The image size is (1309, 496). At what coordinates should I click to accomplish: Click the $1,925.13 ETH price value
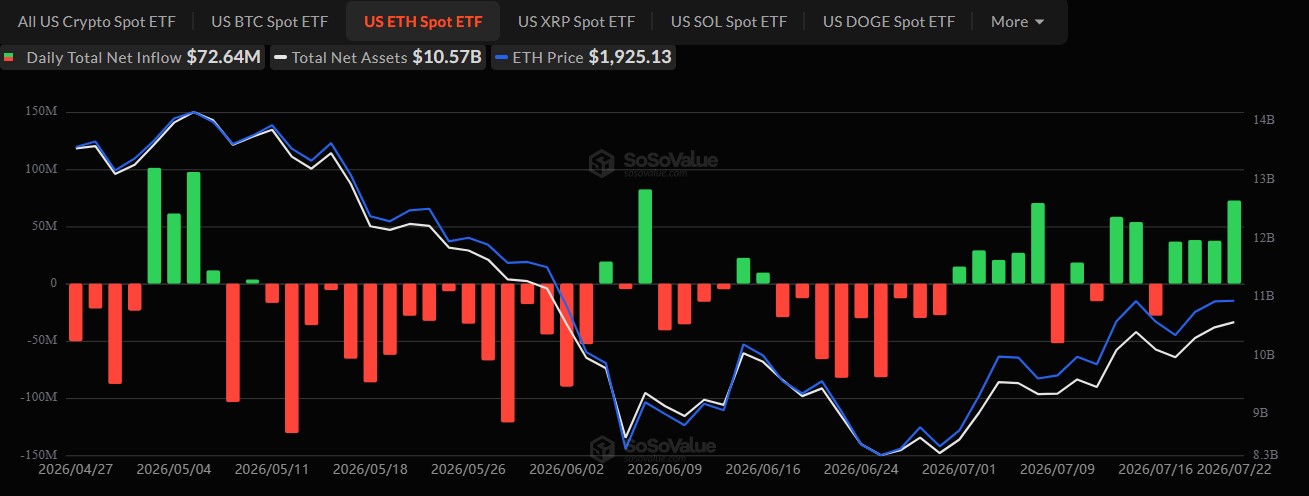pyautogui.click(x=629, y=57)
